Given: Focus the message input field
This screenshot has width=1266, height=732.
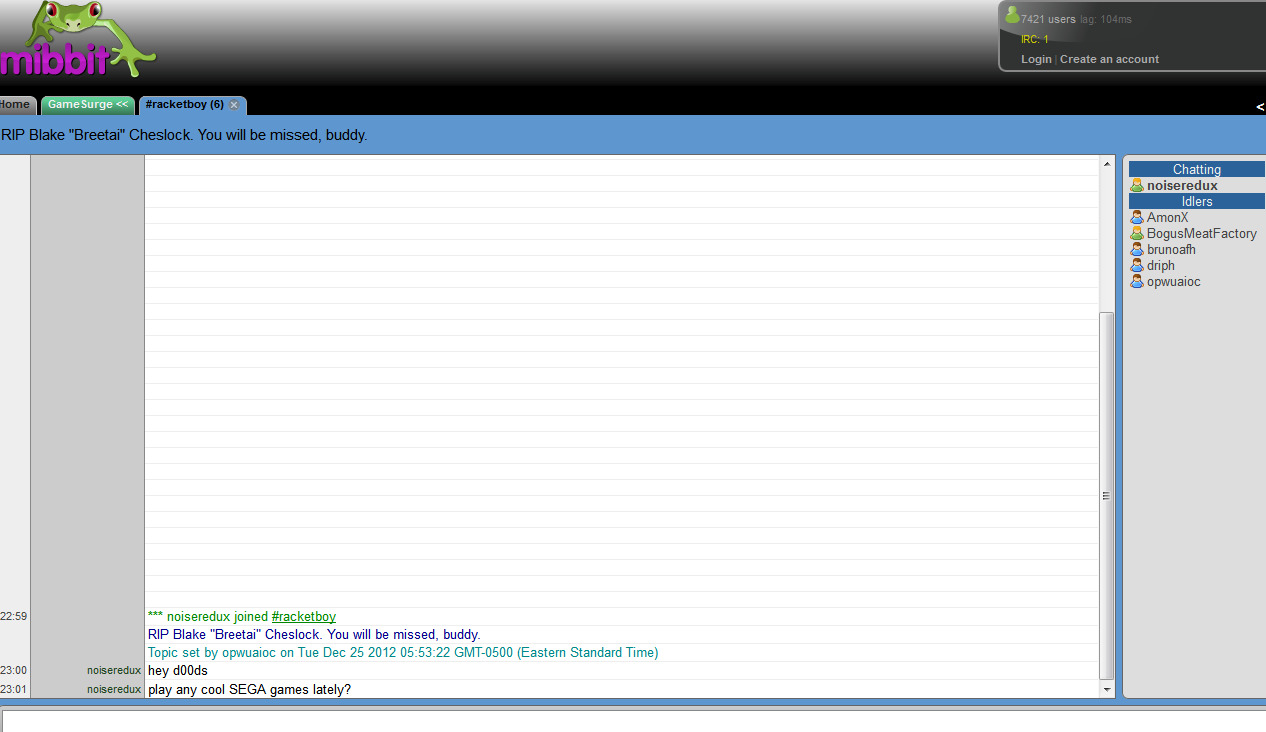Looking at the screenshot, I should [x=634, y=721].
